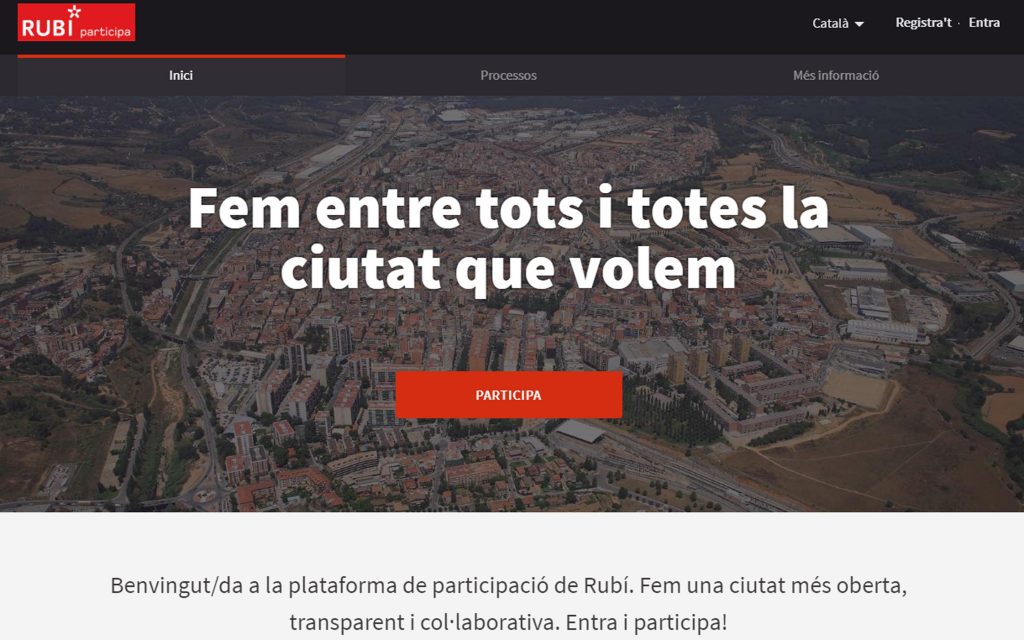Follow the Entra login link
The height and width of the screenshot is (640, 1024).
pos(984,23)
